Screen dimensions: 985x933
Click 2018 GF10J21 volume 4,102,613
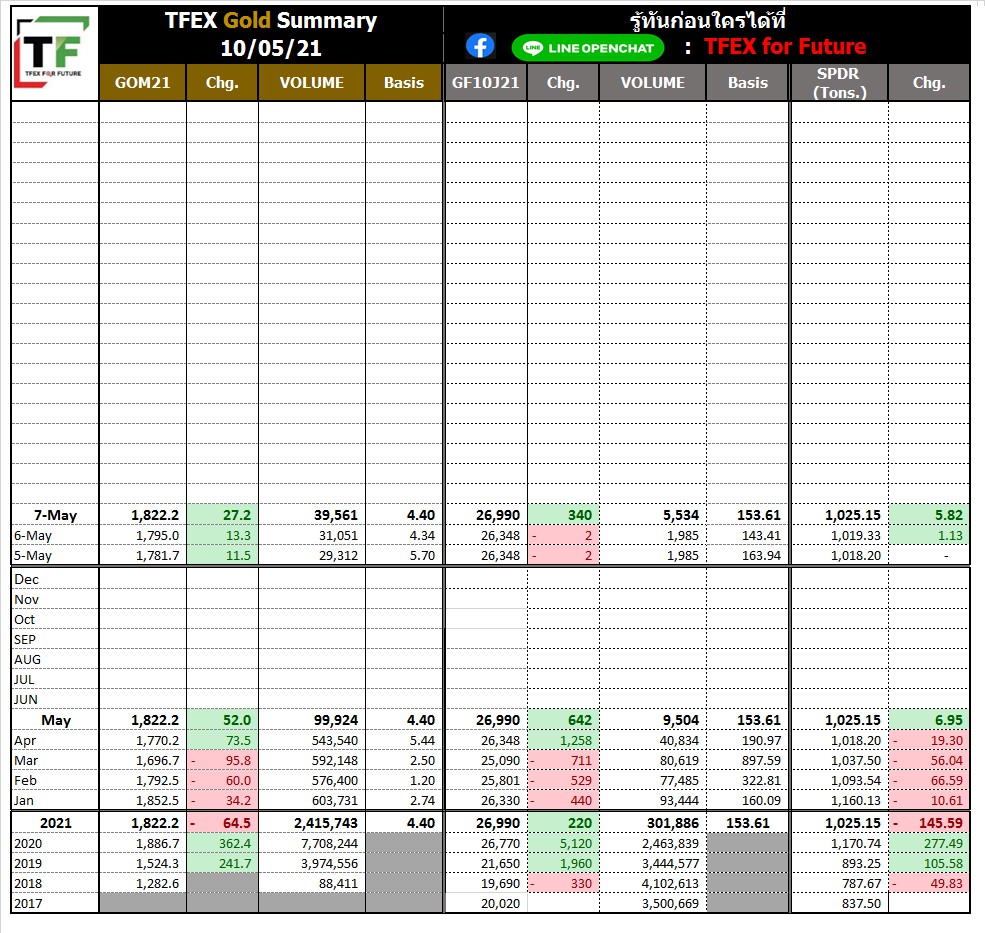[x=670, y=884]
